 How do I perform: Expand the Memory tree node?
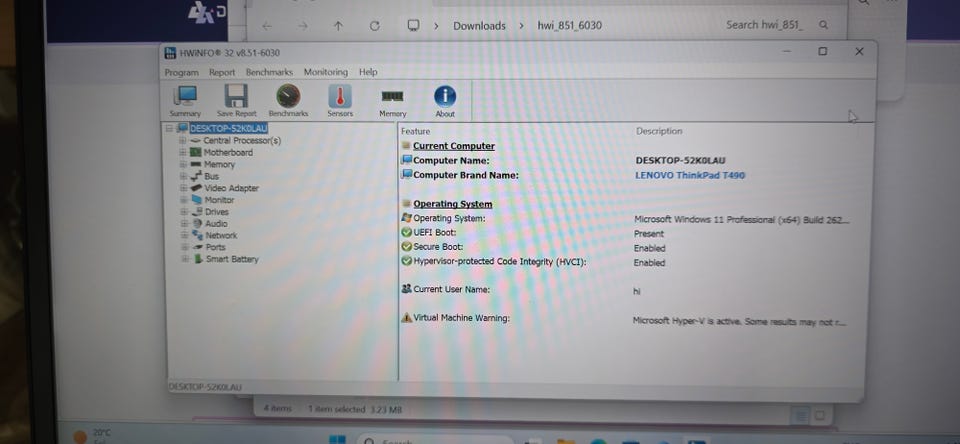pos(182,164)
